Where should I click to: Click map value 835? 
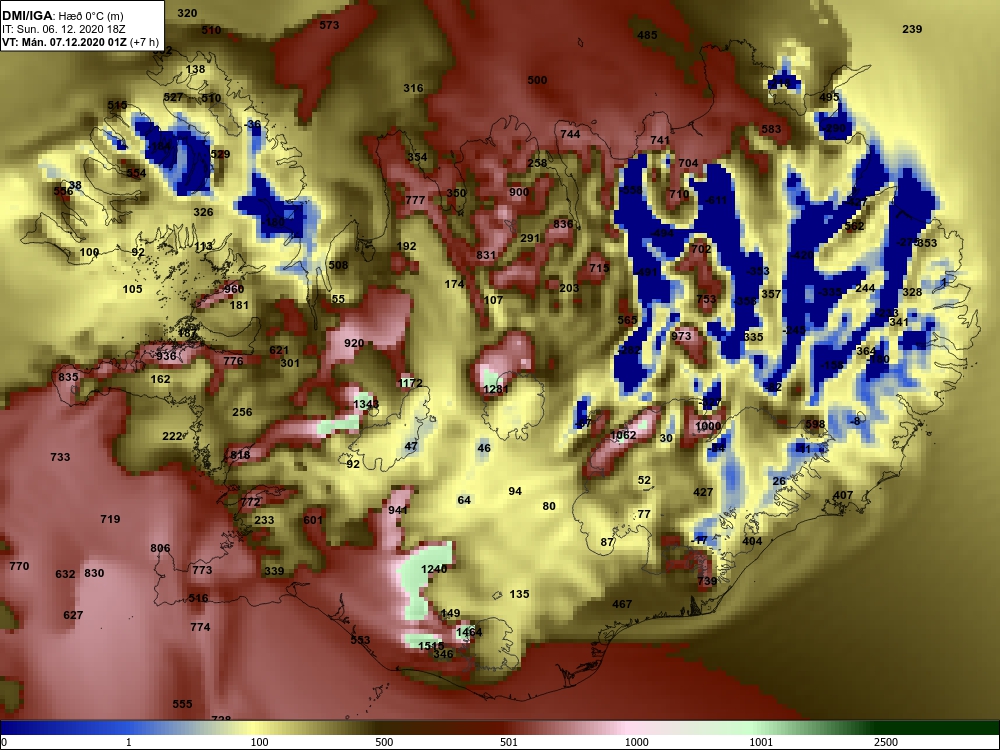(x=68, y=377)
